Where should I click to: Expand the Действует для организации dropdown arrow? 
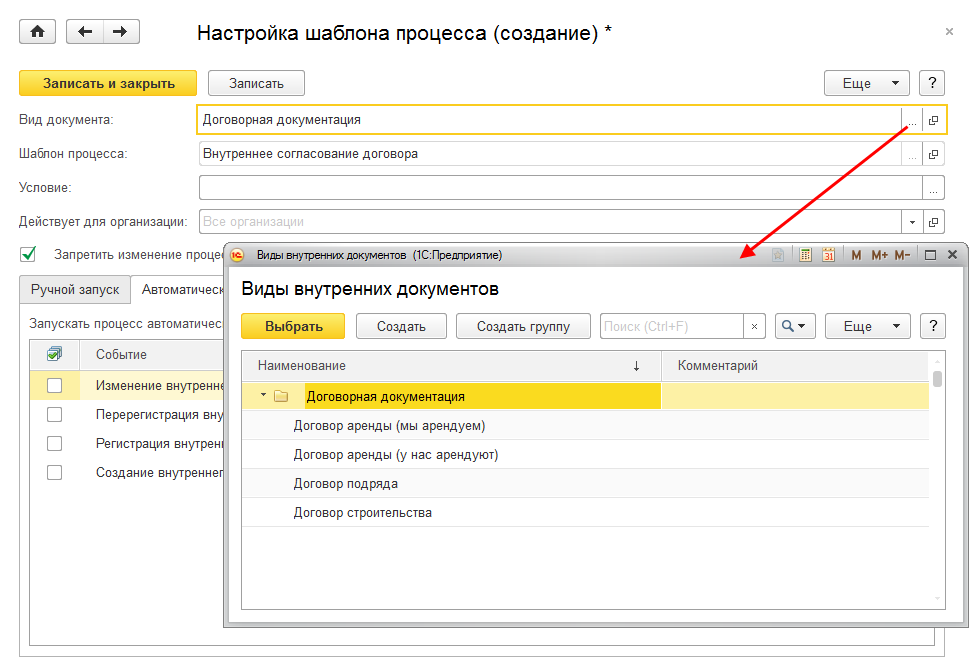(x=912, y=222)
